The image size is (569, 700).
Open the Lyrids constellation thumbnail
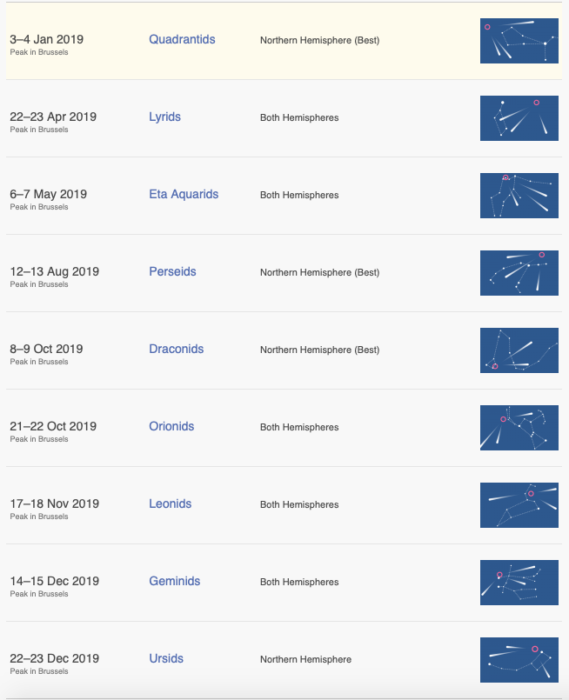pos(519,118)
